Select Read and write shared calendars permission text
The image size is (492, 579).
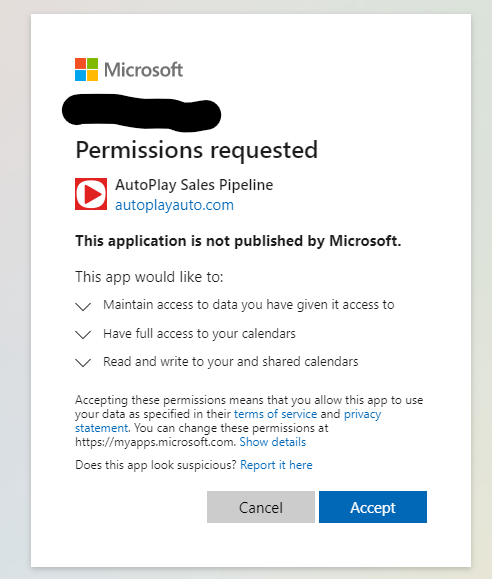pyautogui.click(x=231, y=362)
